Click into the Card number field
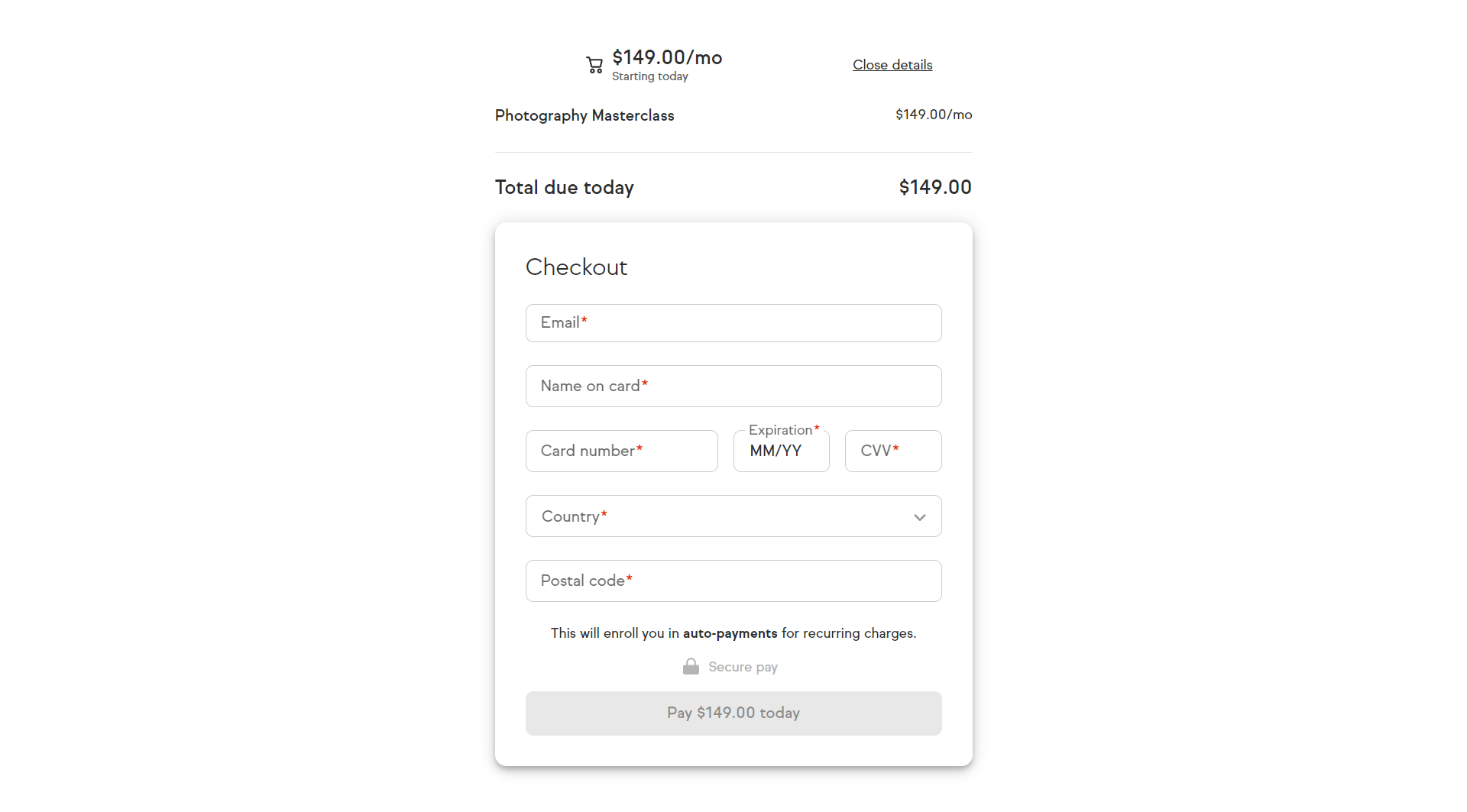Screen dimensions: 1467x812 click(622, 451)
